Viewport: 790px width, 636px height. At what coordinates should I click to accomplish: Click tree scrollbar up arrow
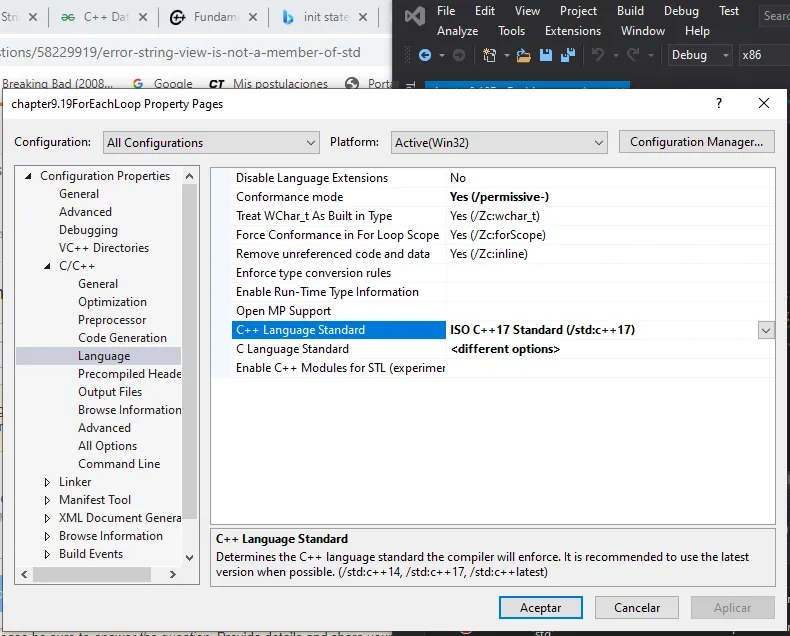tap(189, 176)
